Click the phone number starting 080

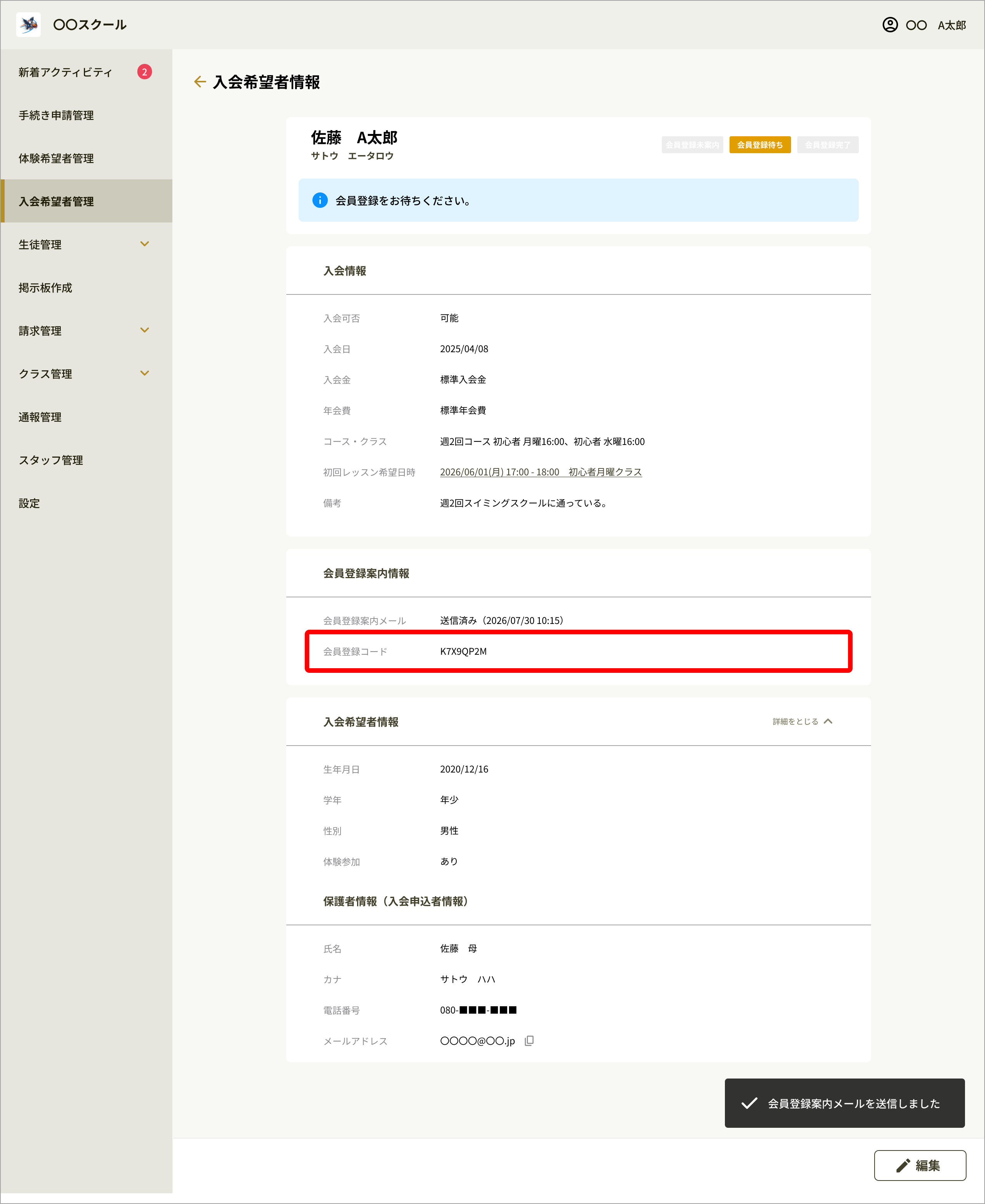[478, 1010]
